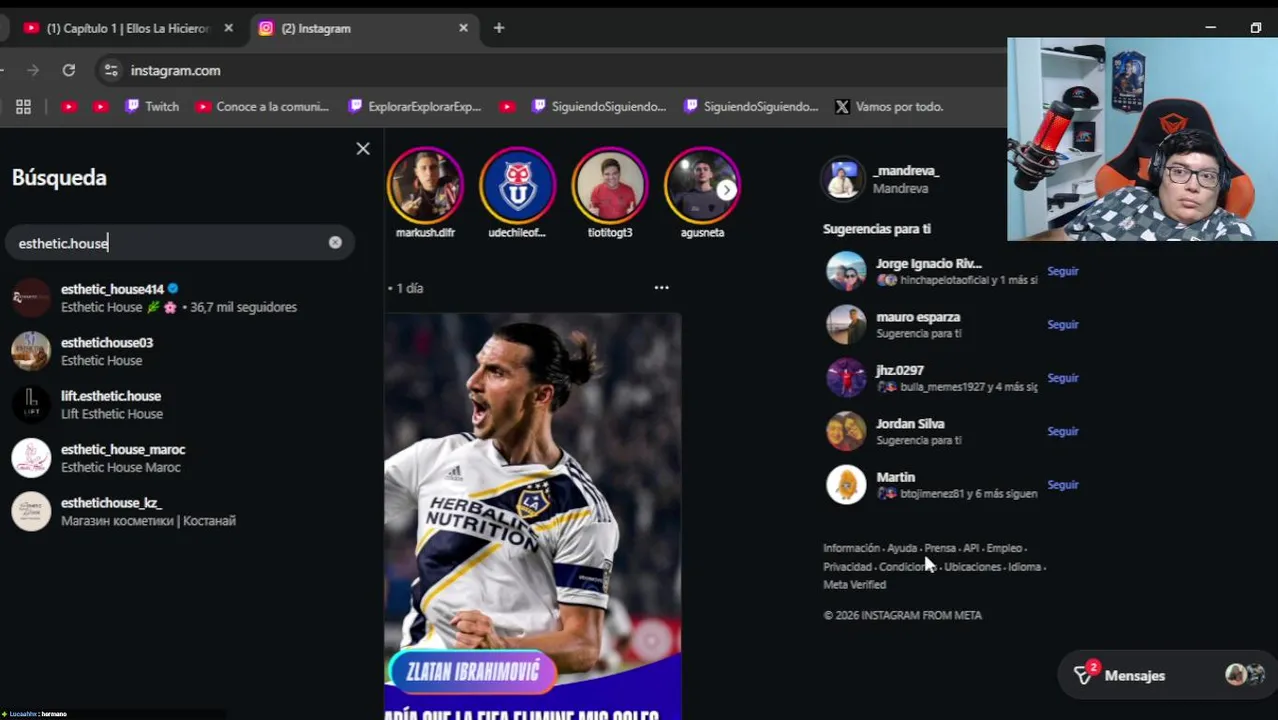The image size is (1278, 720).
Task: Open API footer link
Action: click(x=971, y=548)
